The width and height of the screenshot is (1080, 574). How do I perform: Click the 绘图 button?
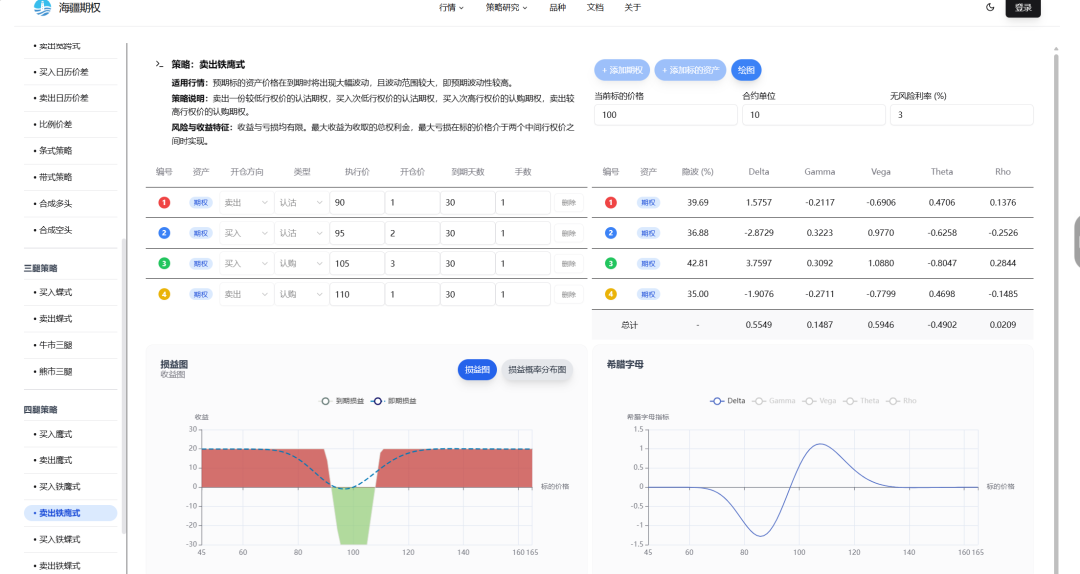[x=746, y=70]
